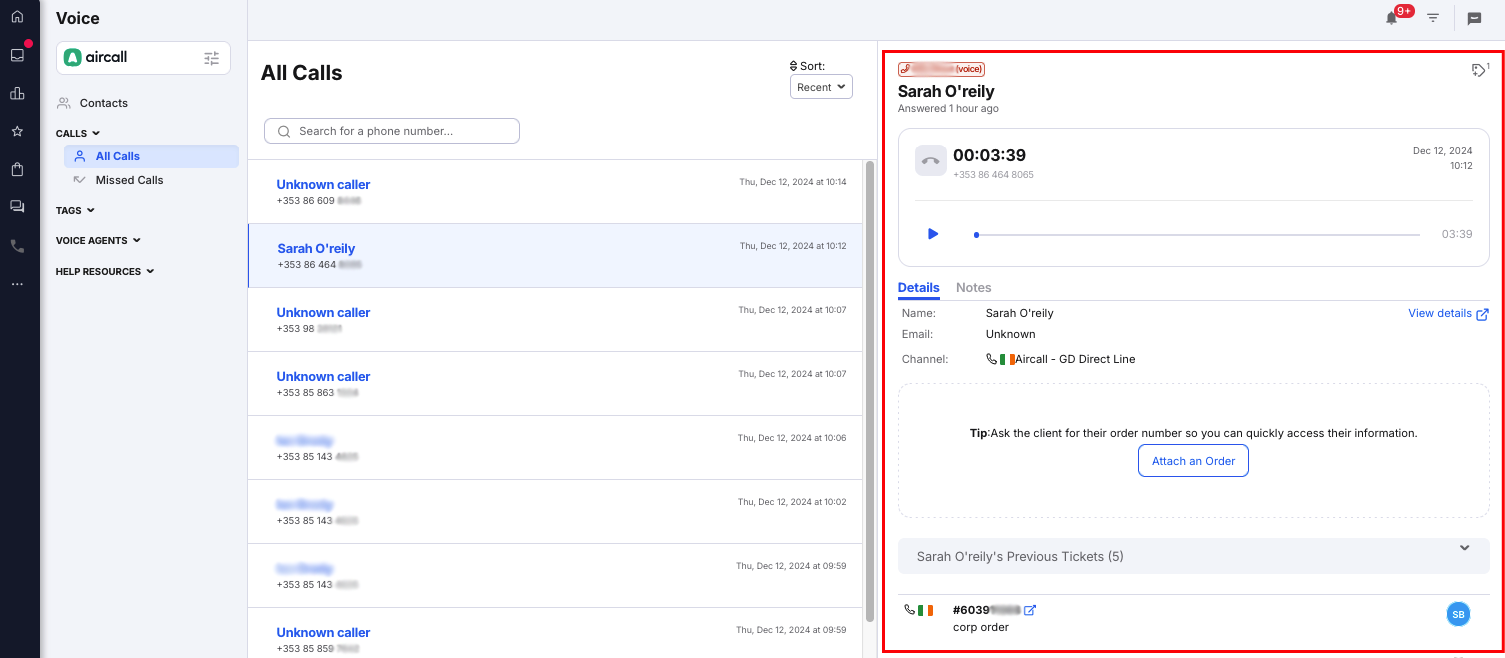
Task: Select the Sarah O'reily call in the list
Action: pyautogui.click(x=555, y=256)
